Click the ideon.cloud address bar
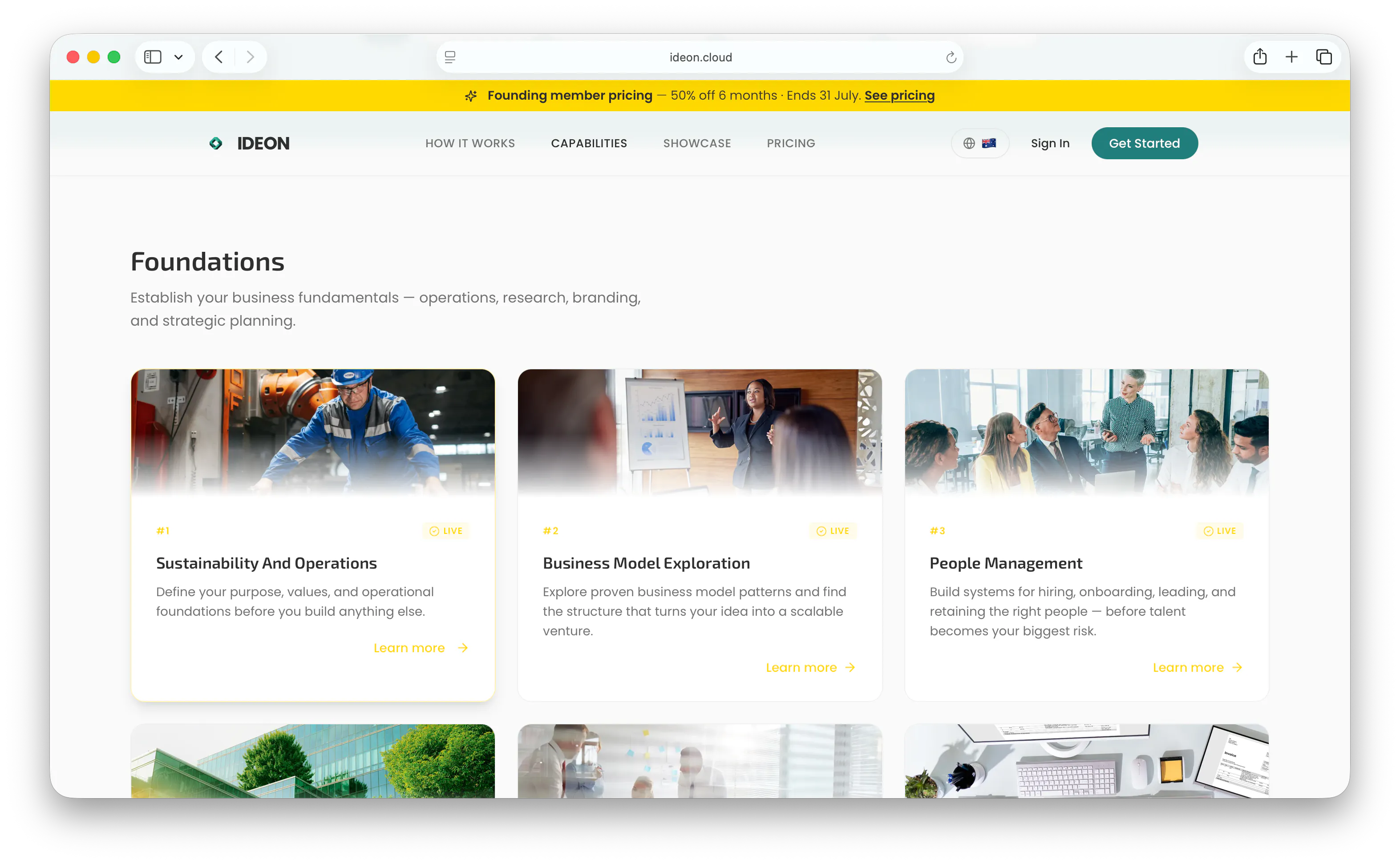Screen dimensions: 1400x864 point(700,57)
